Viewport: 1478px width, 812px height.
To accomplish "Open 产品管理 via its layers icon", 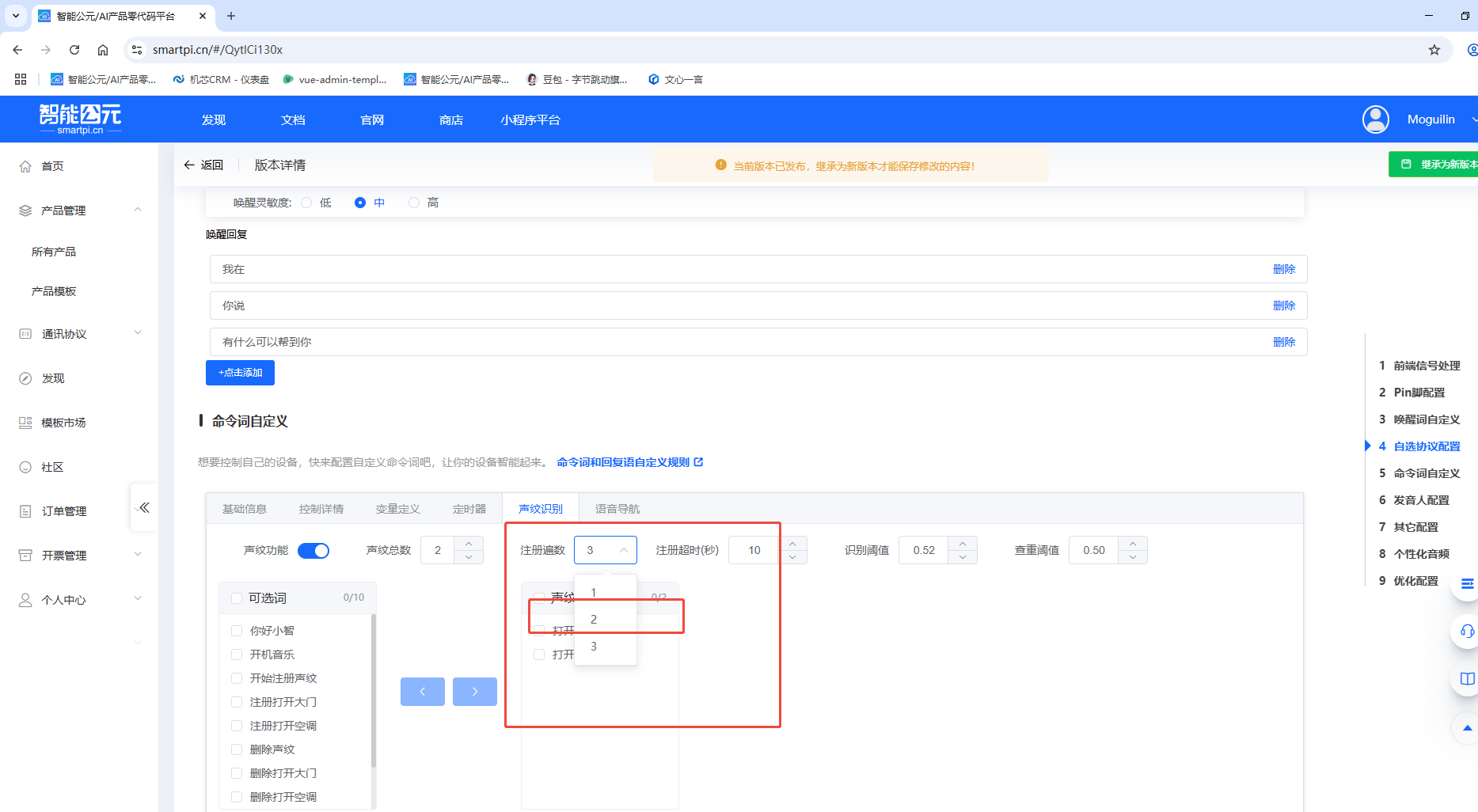I will (x=24, y=210).
